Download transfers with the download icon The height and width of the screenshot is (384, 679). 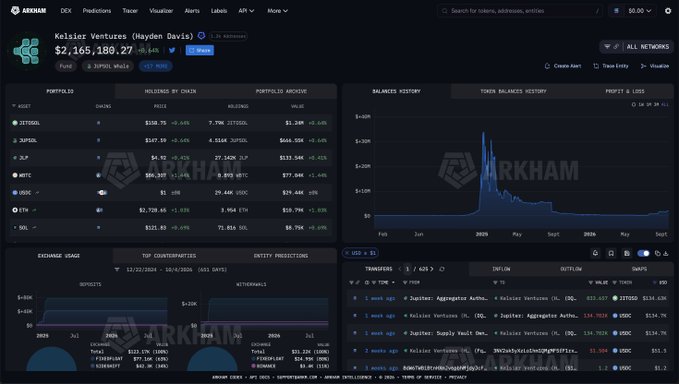(666, 253)
